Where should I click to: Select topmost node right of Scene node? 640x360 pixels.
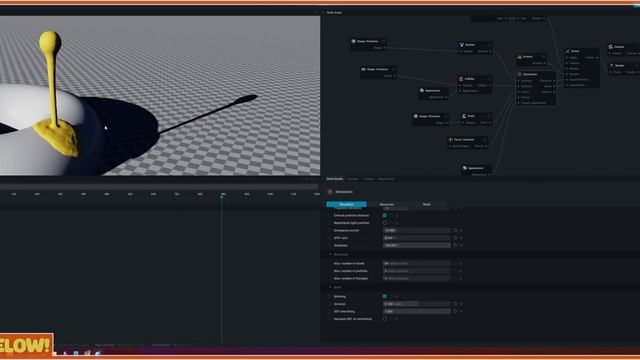coord(624,50)
